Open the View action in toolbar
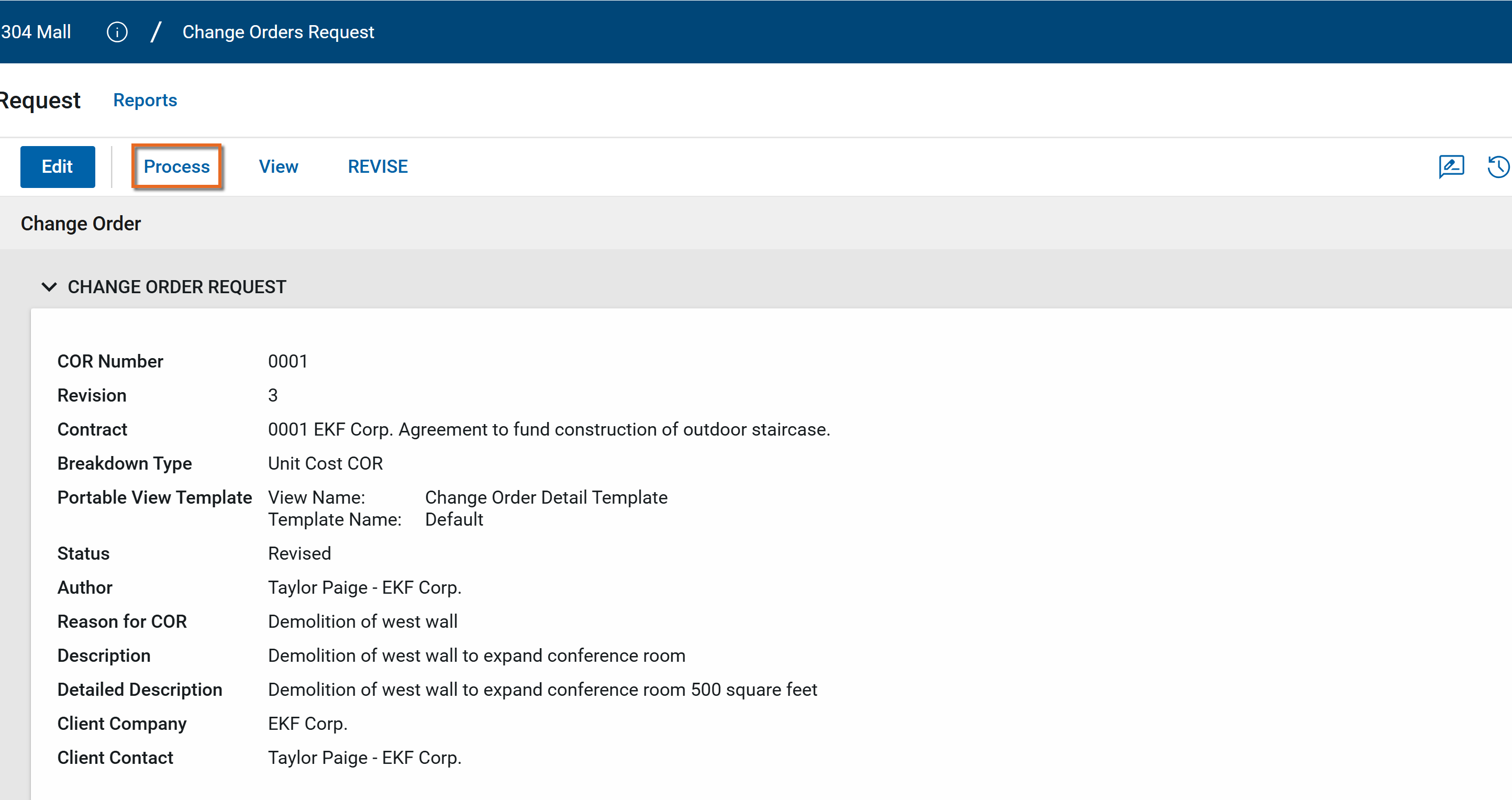1512x800 pixels. pyautogui.click(x=278, y=166)
